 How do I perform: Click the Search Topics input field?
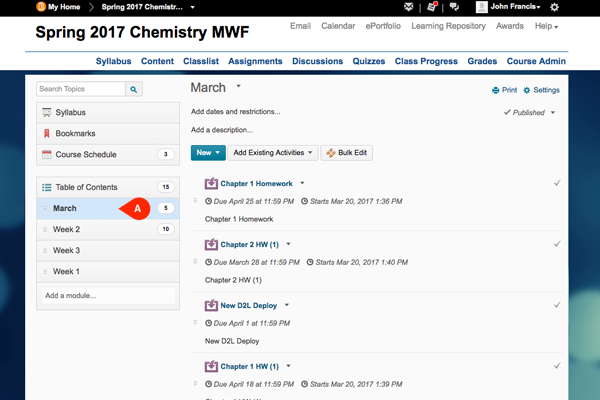click(x=81, y=89)
